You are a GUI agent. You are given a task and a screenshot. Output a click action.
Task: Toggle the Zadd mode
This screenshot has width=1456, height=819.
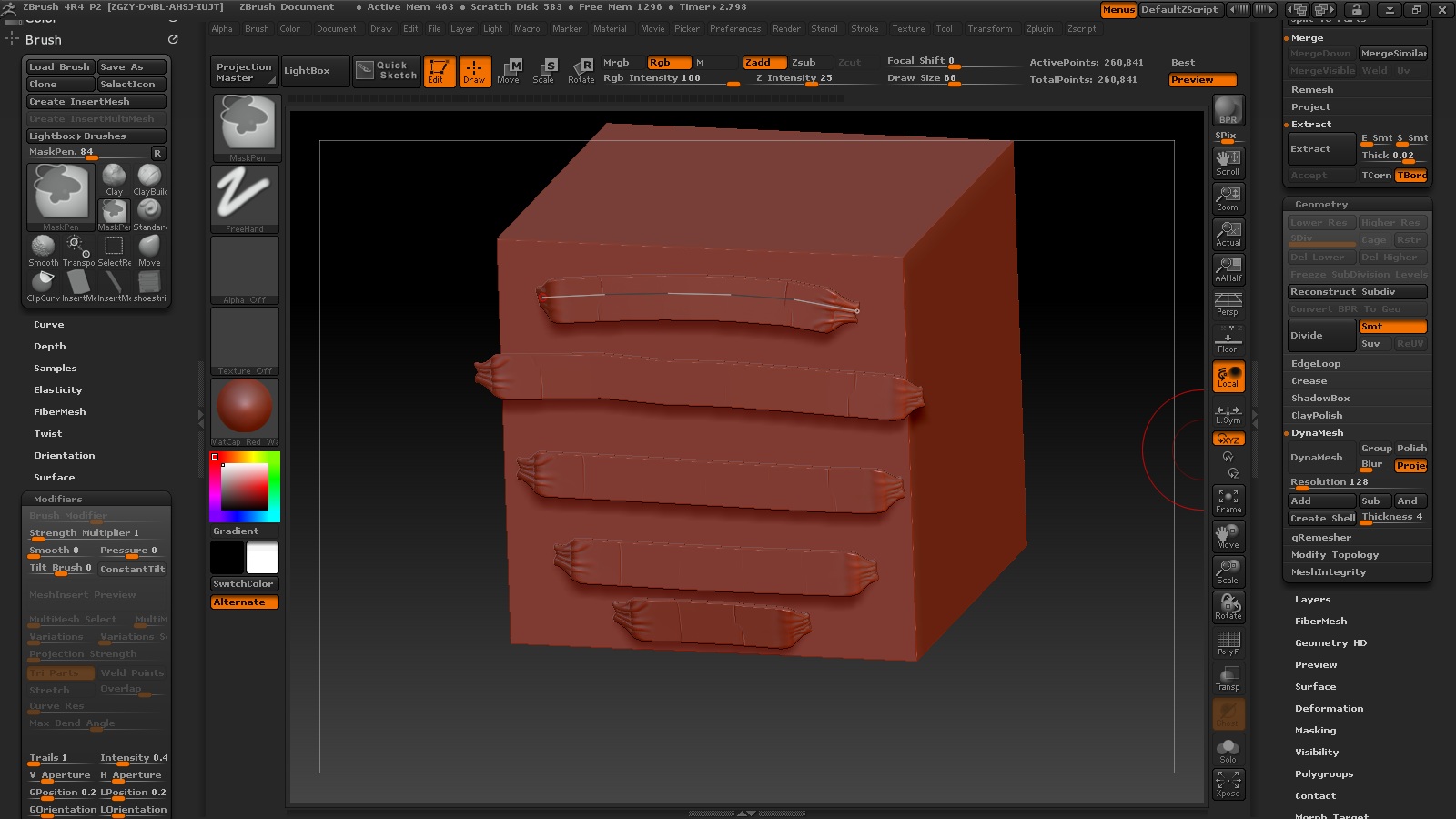pos(763,62)
